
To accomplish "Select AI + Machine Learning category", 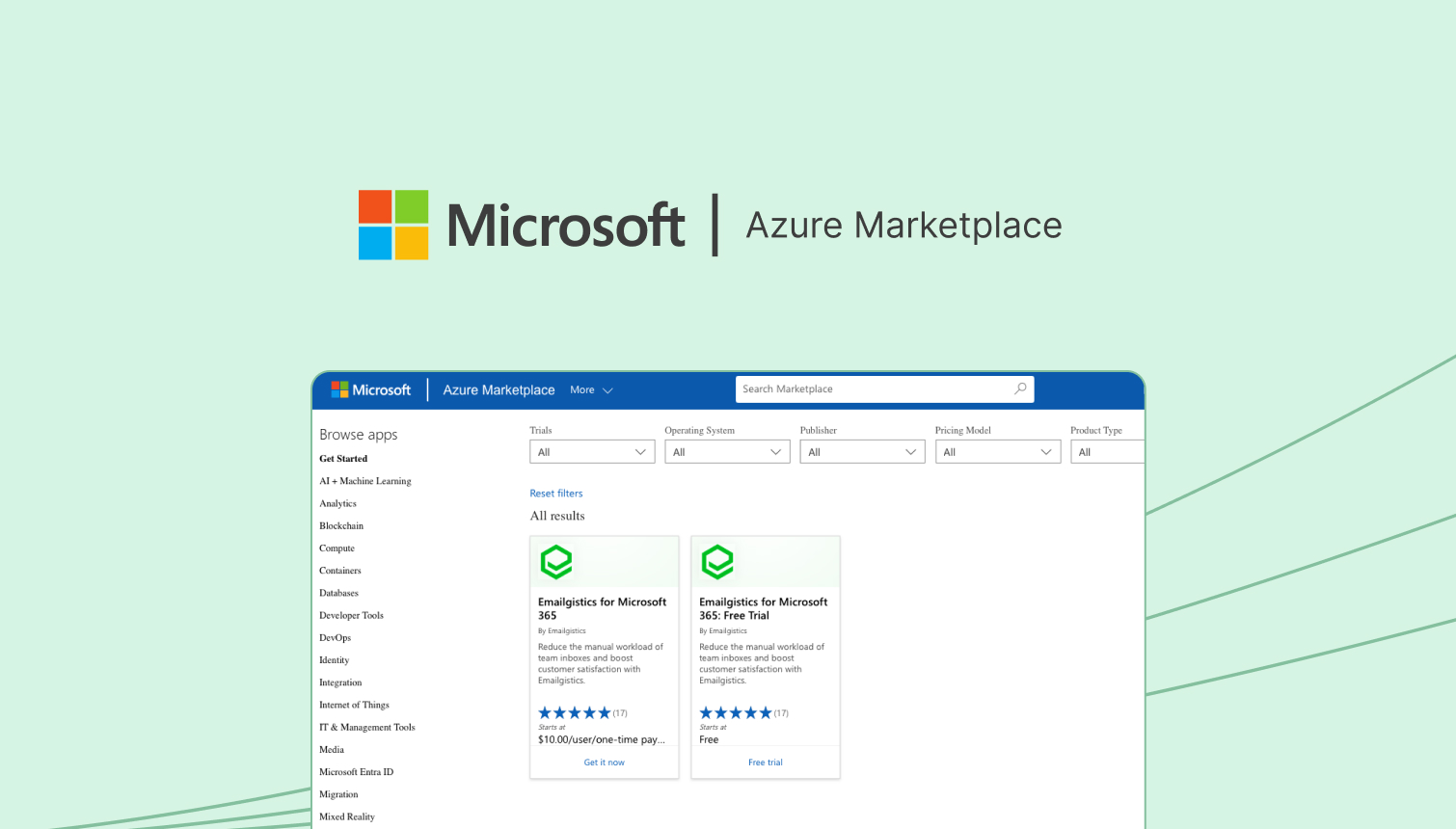I will tap(365, 481).
